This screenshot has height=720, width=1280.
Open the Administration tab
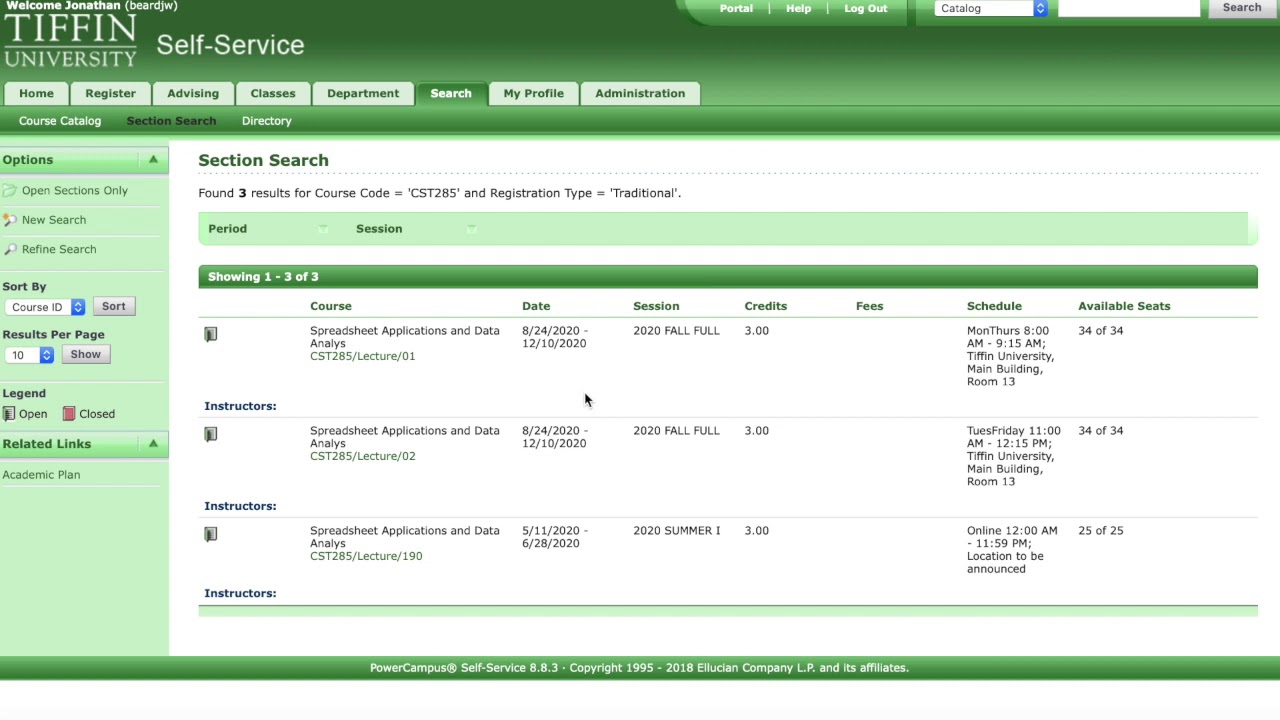tap(640, 93)
